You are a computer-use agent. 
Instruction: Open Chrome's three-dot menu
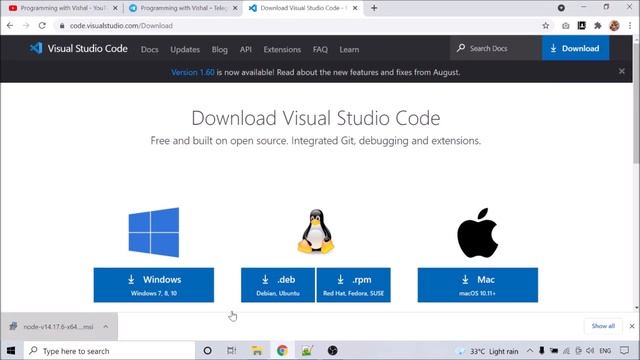630,26
